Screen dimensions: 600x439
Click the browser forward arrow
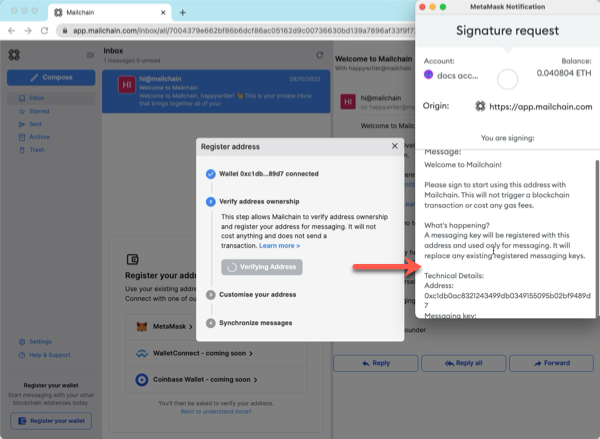[x=28, y=31]
